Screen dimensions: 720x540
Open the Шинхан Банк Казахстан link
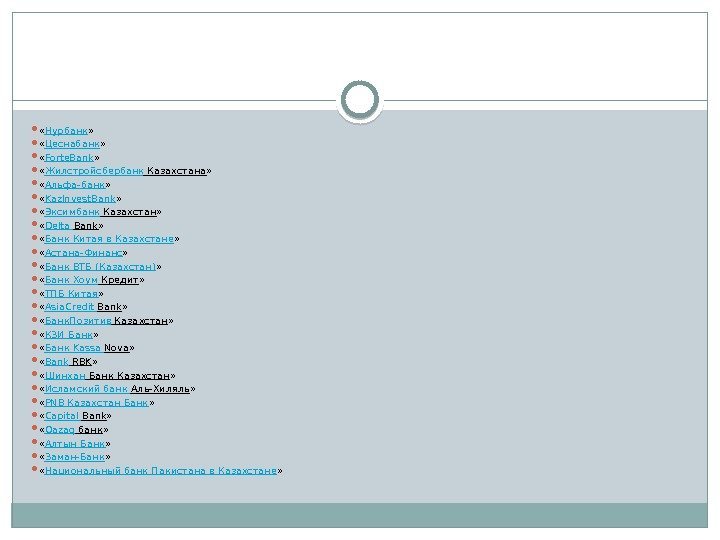(x=107, y=376)
